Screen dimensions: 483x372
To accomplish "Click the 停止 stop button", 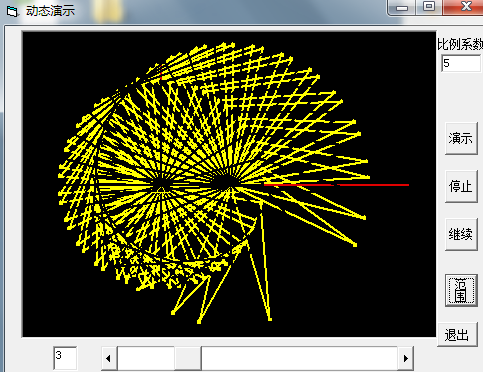I will 461,186.
